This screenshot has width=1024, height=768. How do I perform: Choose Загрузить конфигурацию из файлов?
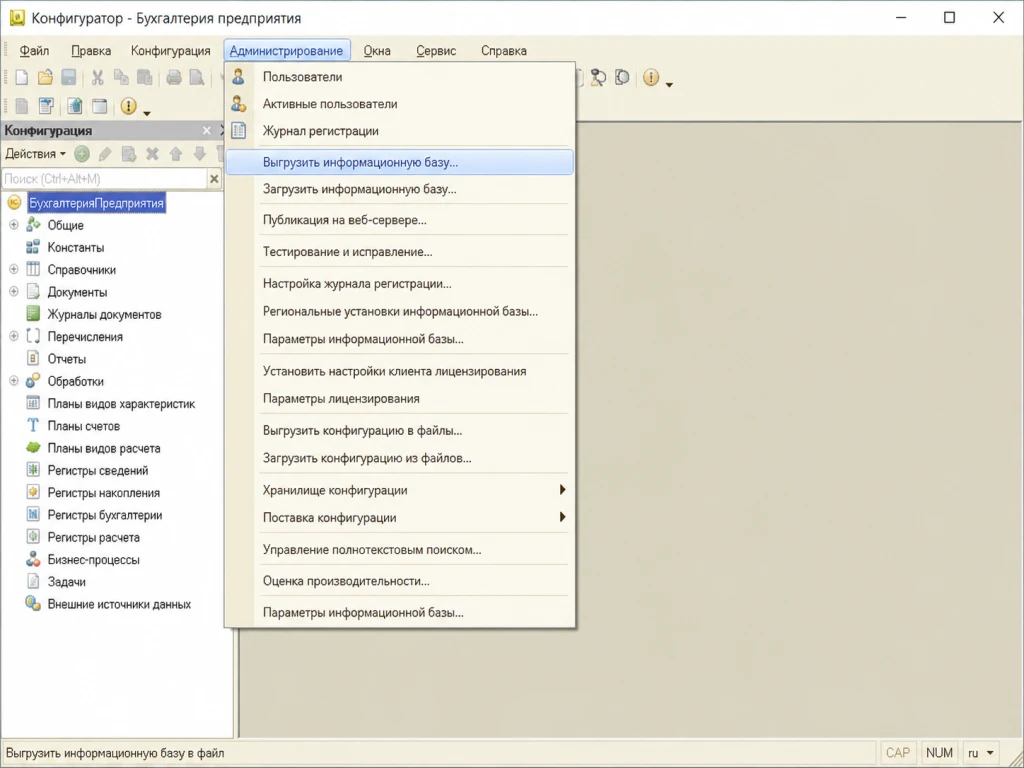coord(400,458)
